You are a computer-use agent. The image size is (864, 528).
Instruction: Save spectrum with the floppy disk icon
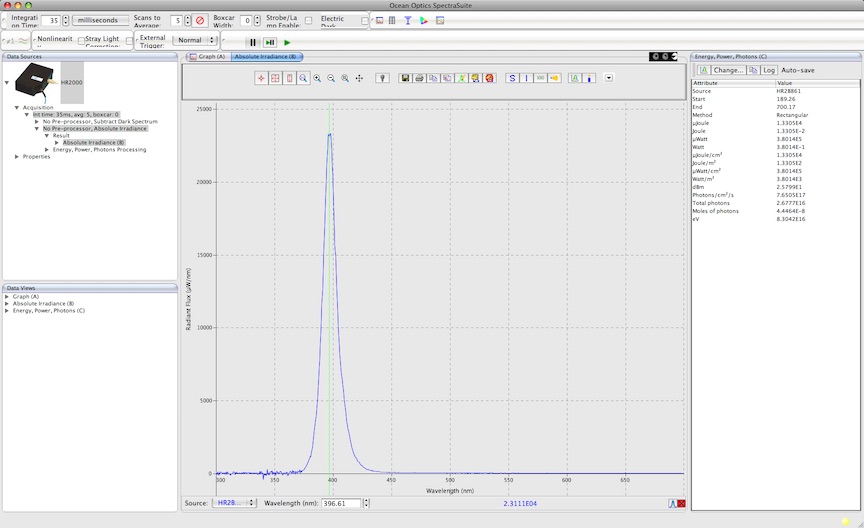coord(405,78)
